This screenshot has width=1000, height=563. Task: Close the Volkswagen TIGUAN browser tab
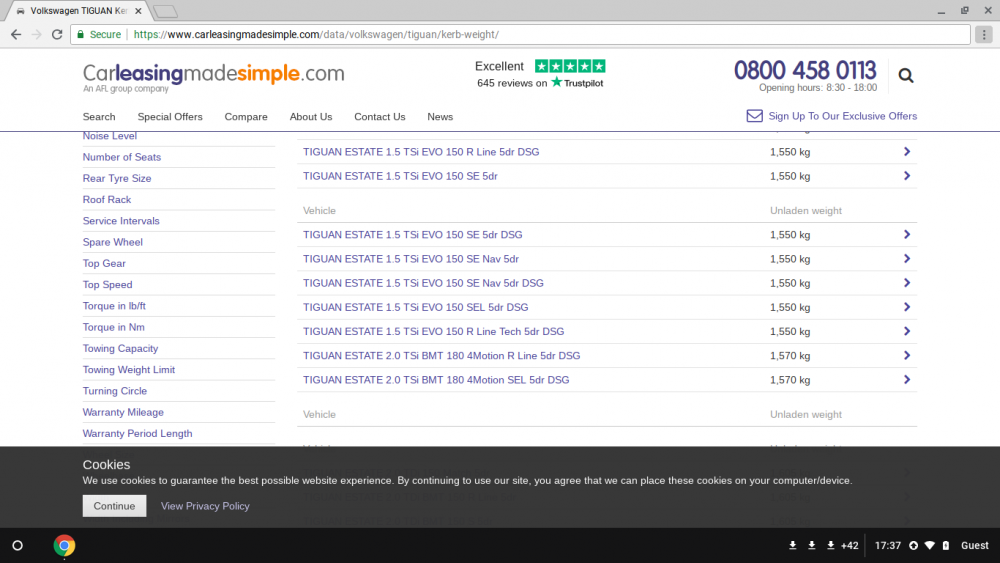point(138,11)
